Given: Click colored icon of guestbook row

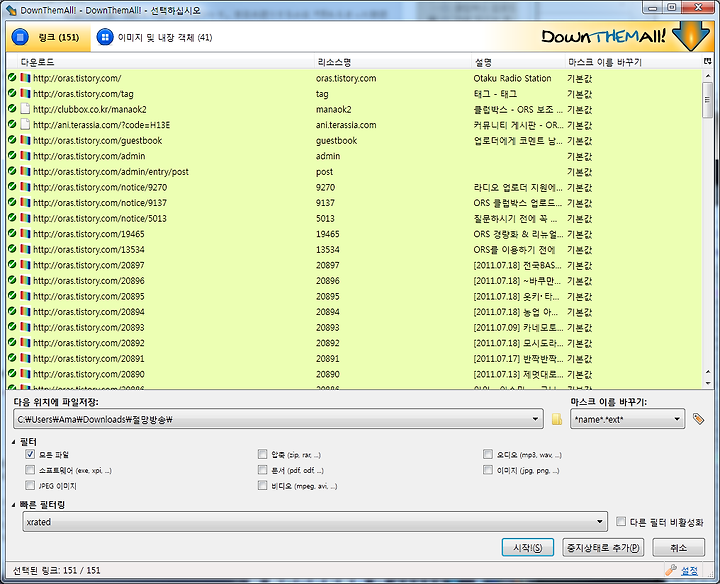Looking at the screenshot, I should [x=25, y=140].
